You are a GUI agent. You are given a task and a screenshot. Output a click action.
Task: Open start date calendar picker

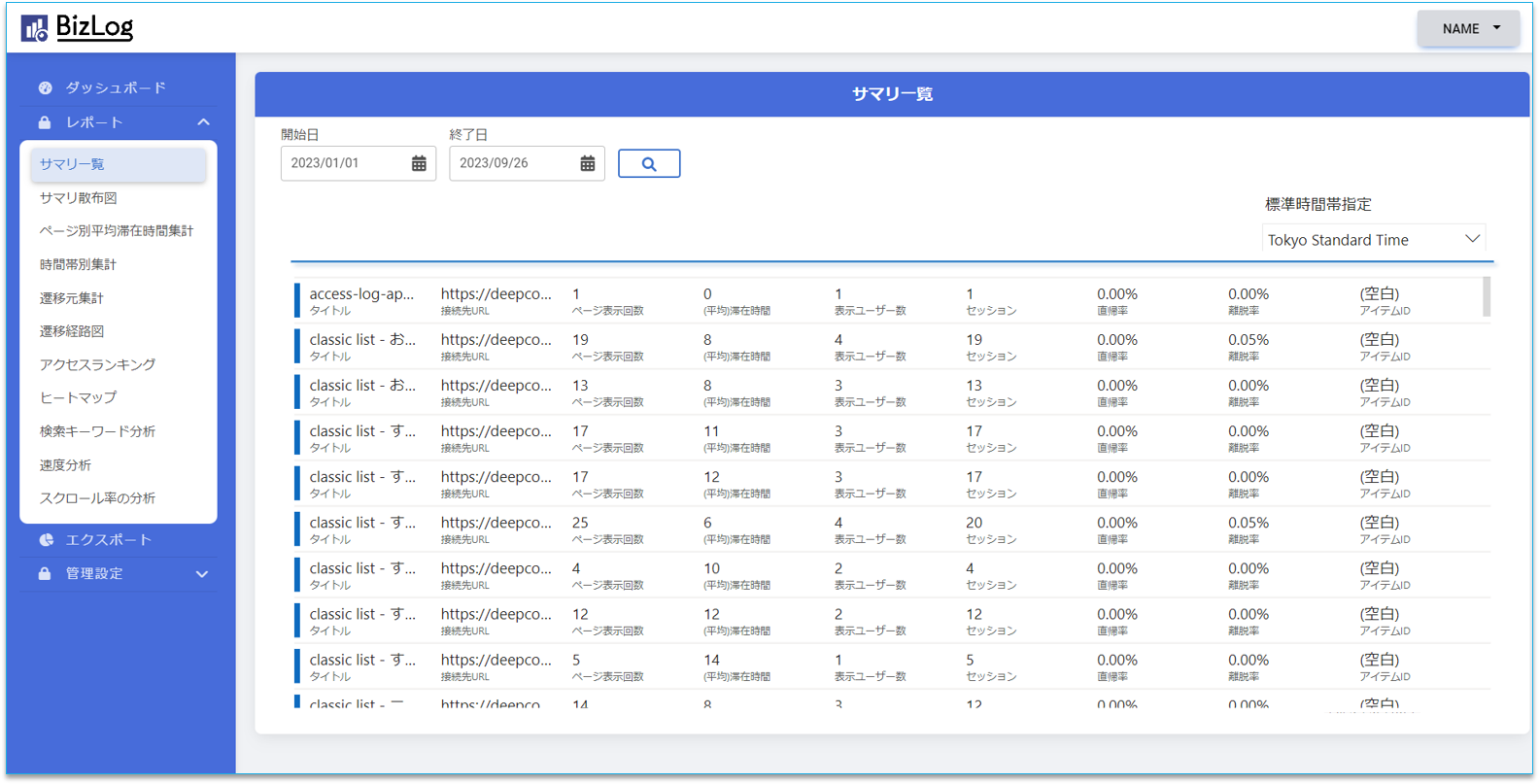419,163
